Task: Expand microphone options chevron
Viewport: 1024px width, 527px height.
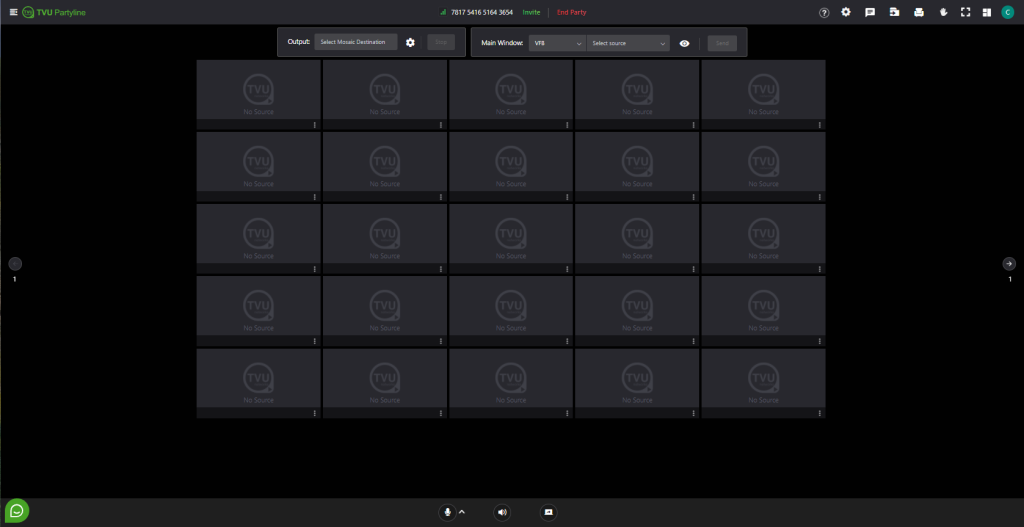Action: (462, 511)
